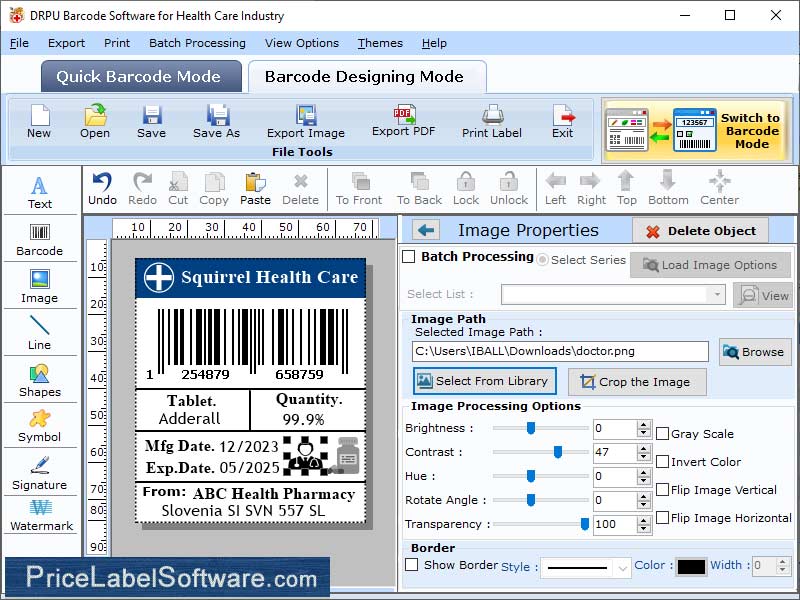The height and width of the screenshot is (600, 800).
Task: Enable Show Border checkbox
Action: point(411,565)
